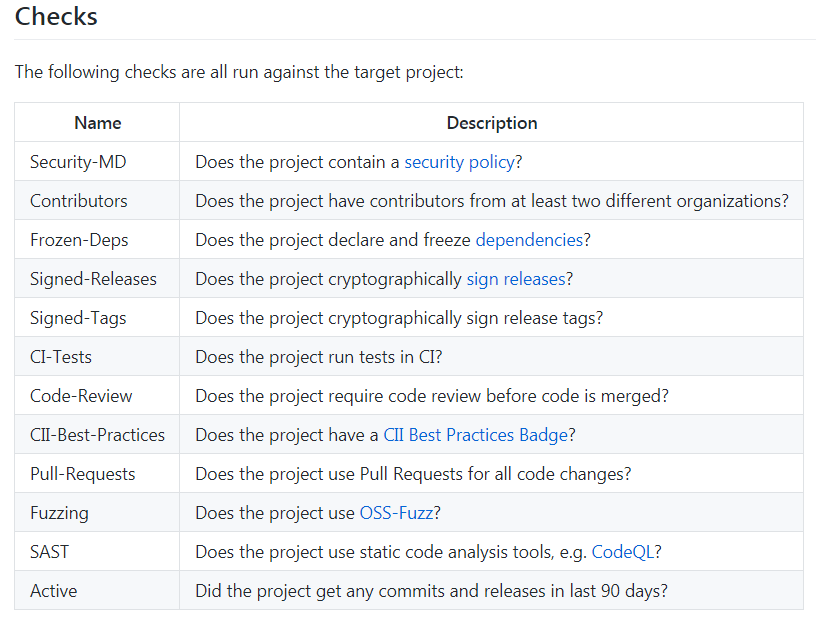Click the Active check description text
The width and height of the screenshot is (816, 619).
[x=431, y=591]
